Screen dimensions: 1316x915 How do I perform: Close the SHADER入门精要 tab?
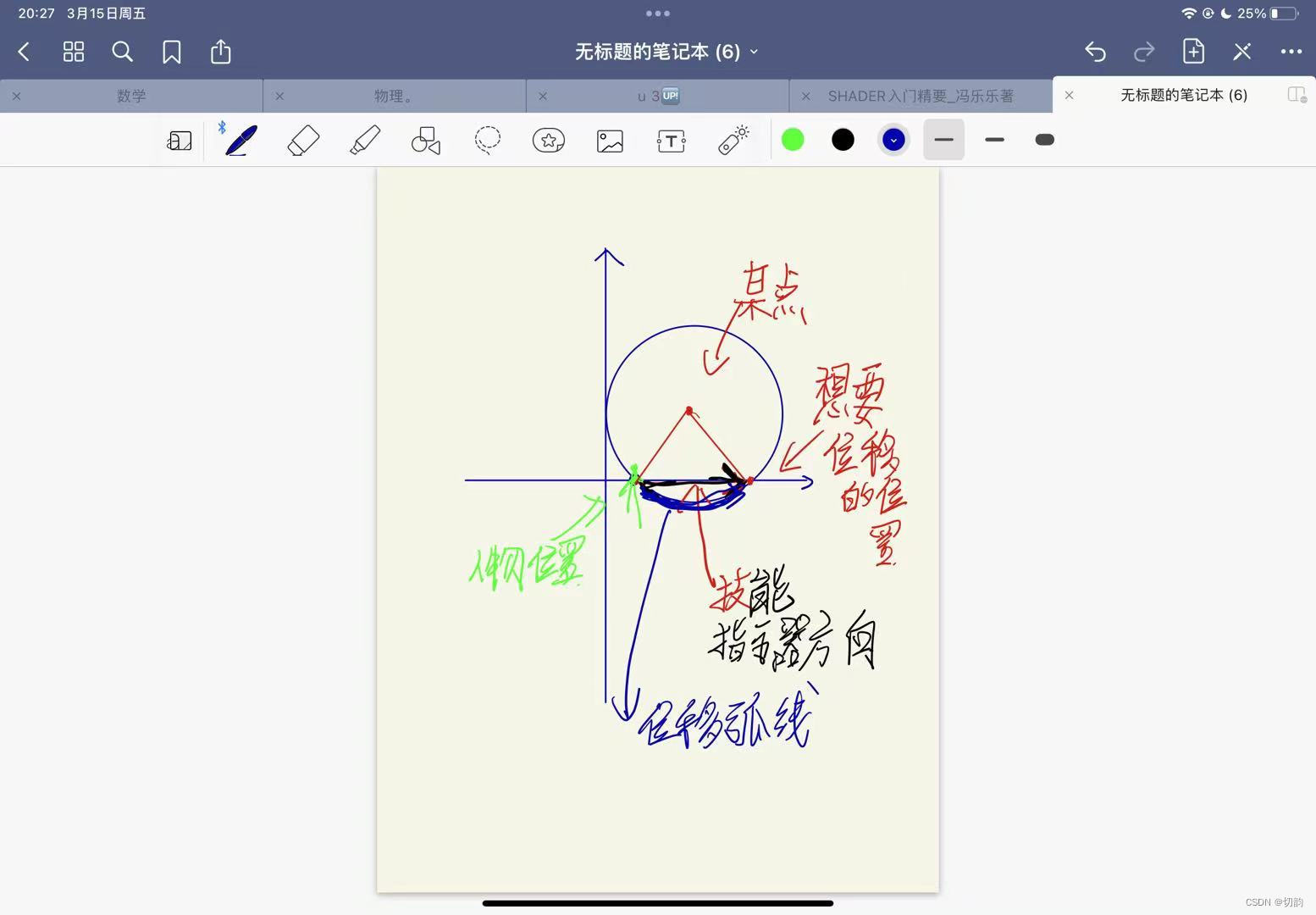point(805,96)
